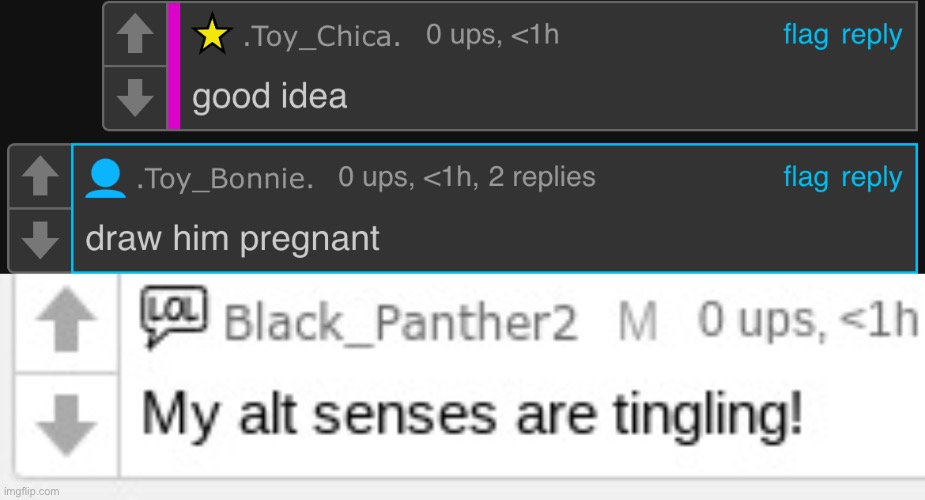Downvote the "draw him pregnant" comment
This screenshot has width=925, height=500.
tap(40, 239)
